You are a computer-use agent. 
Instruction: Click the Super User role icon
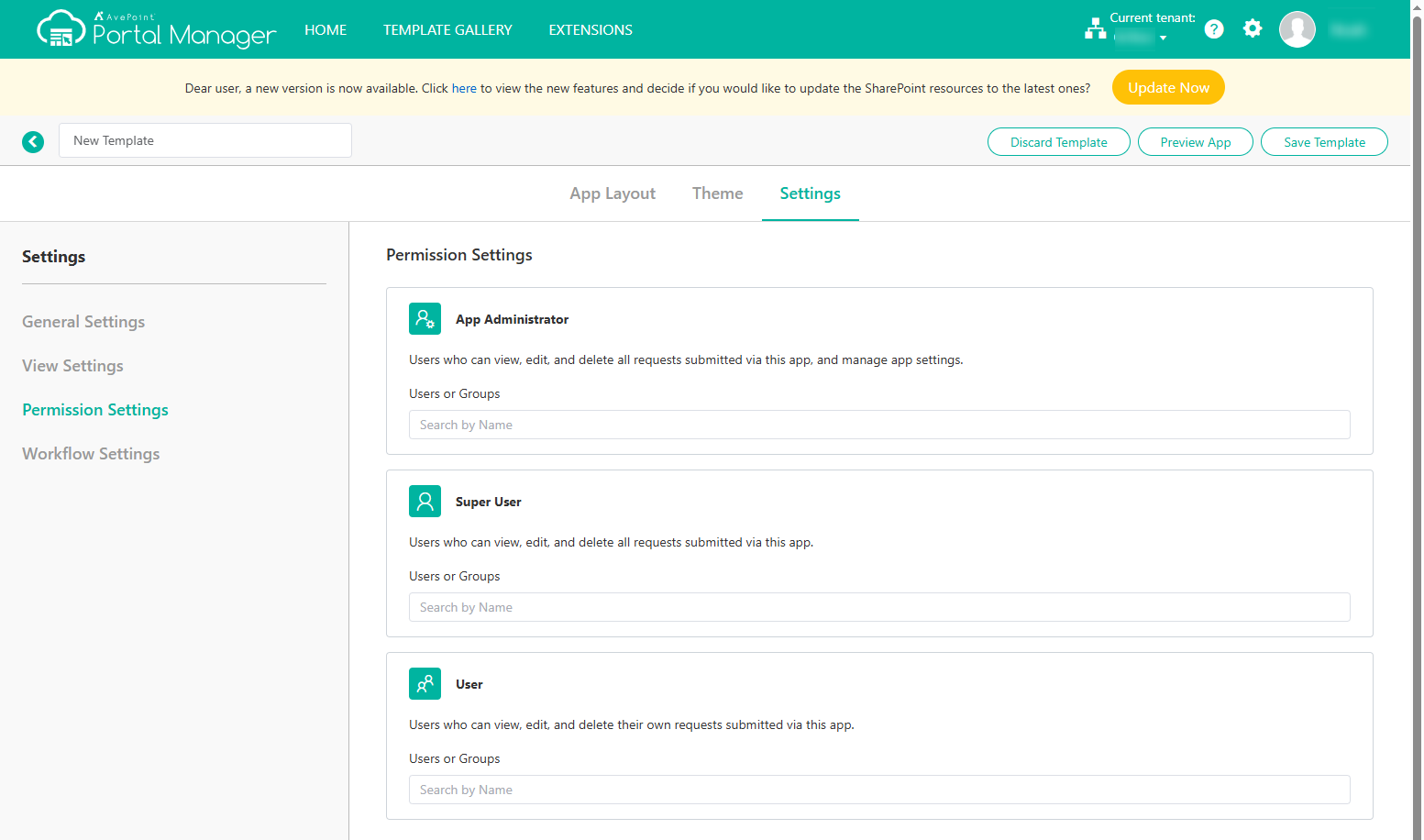(425, 502)
